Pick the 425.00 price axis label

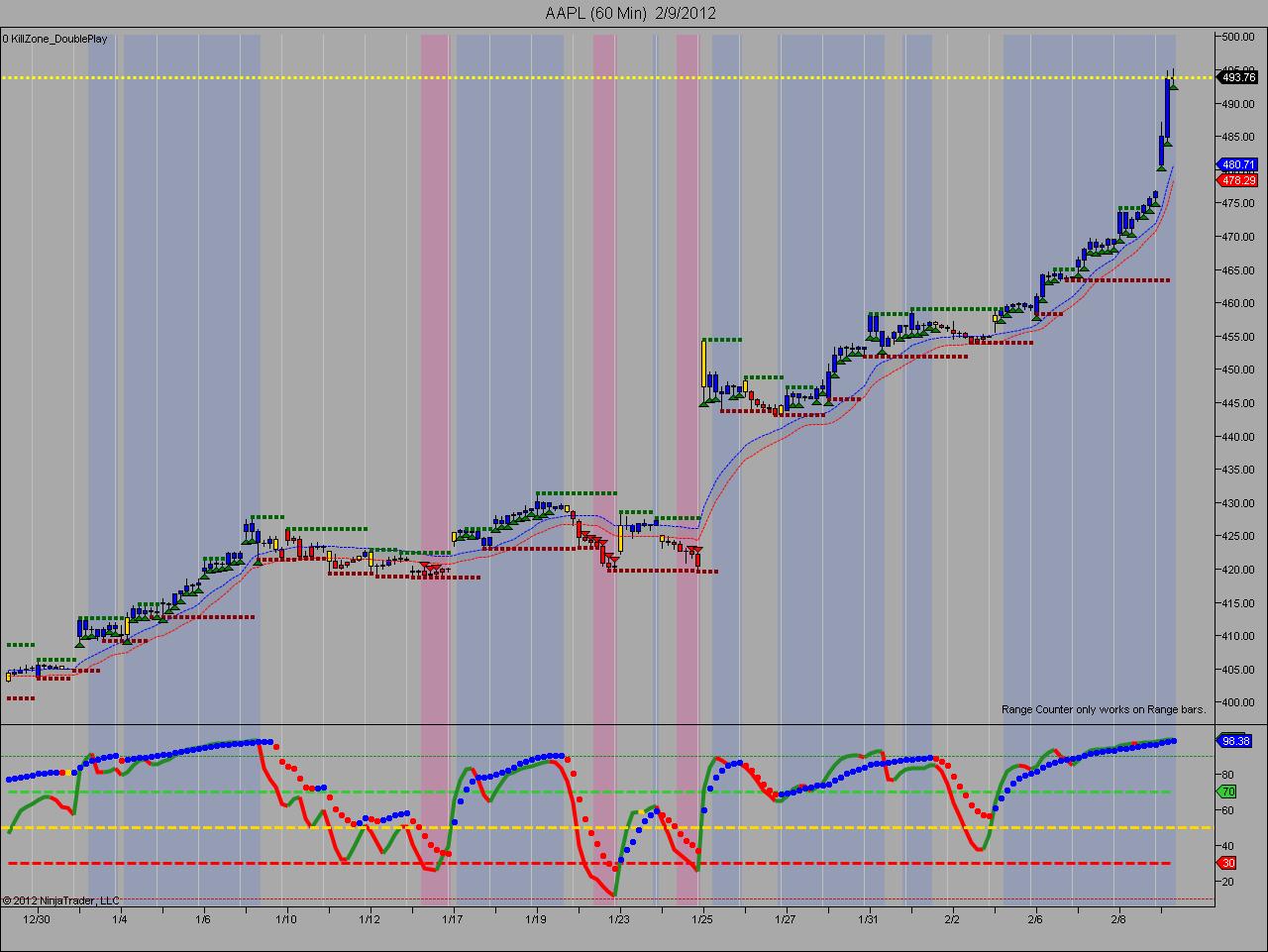1238,537
